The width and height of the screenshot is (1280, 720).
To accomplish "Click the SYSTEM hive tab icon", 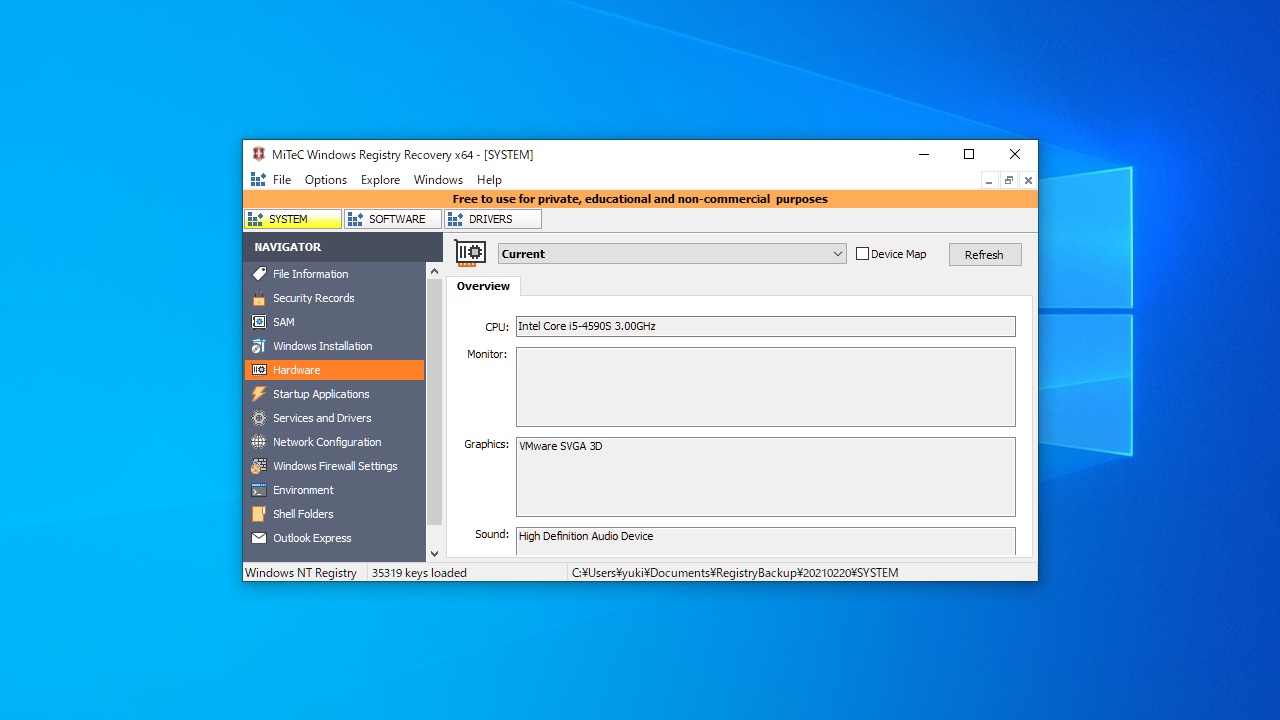I will [x=256, y=219].
